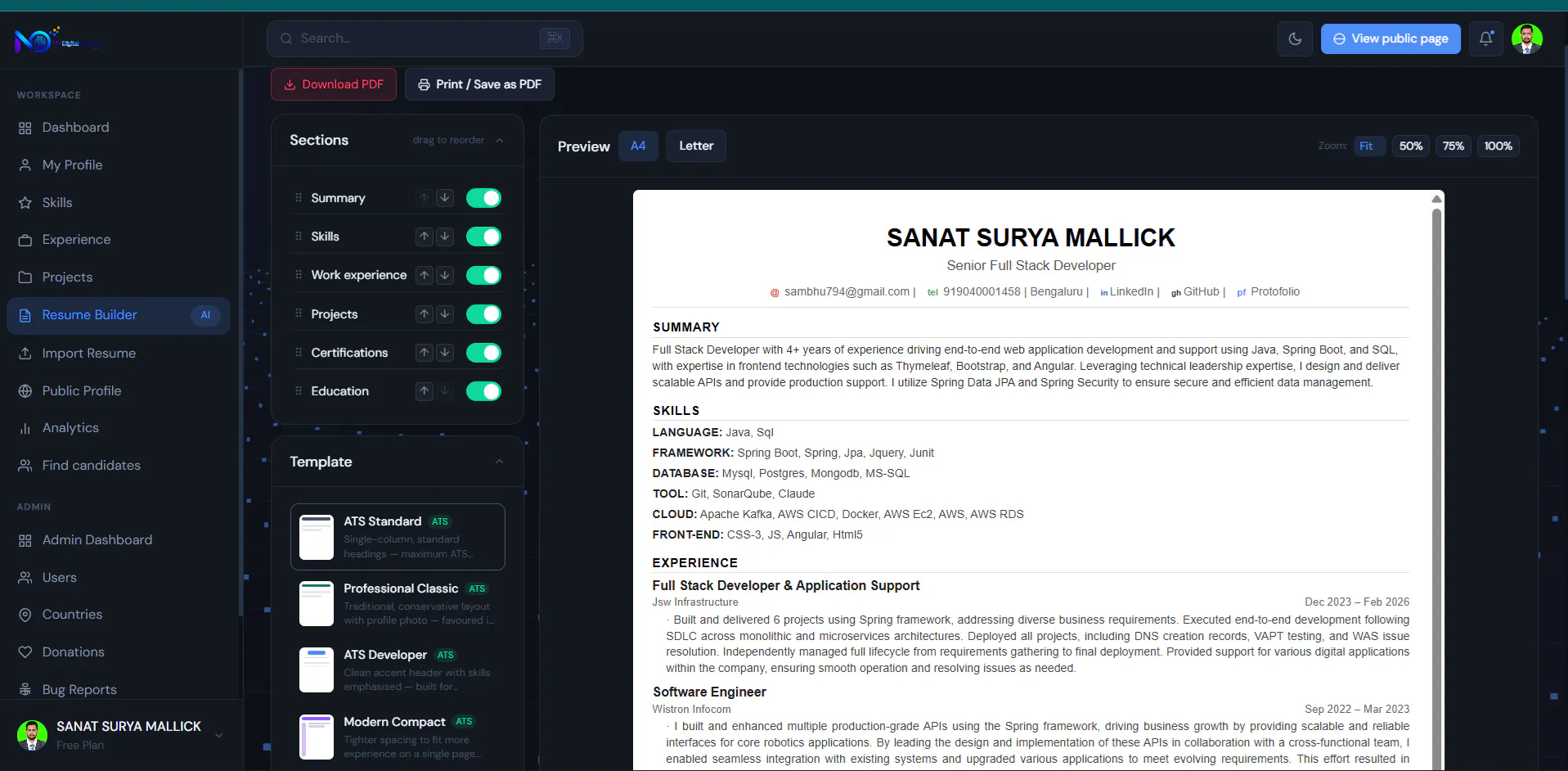The image size is (1568, 771).
Task: Go to My Profile page
Action: 119,165
